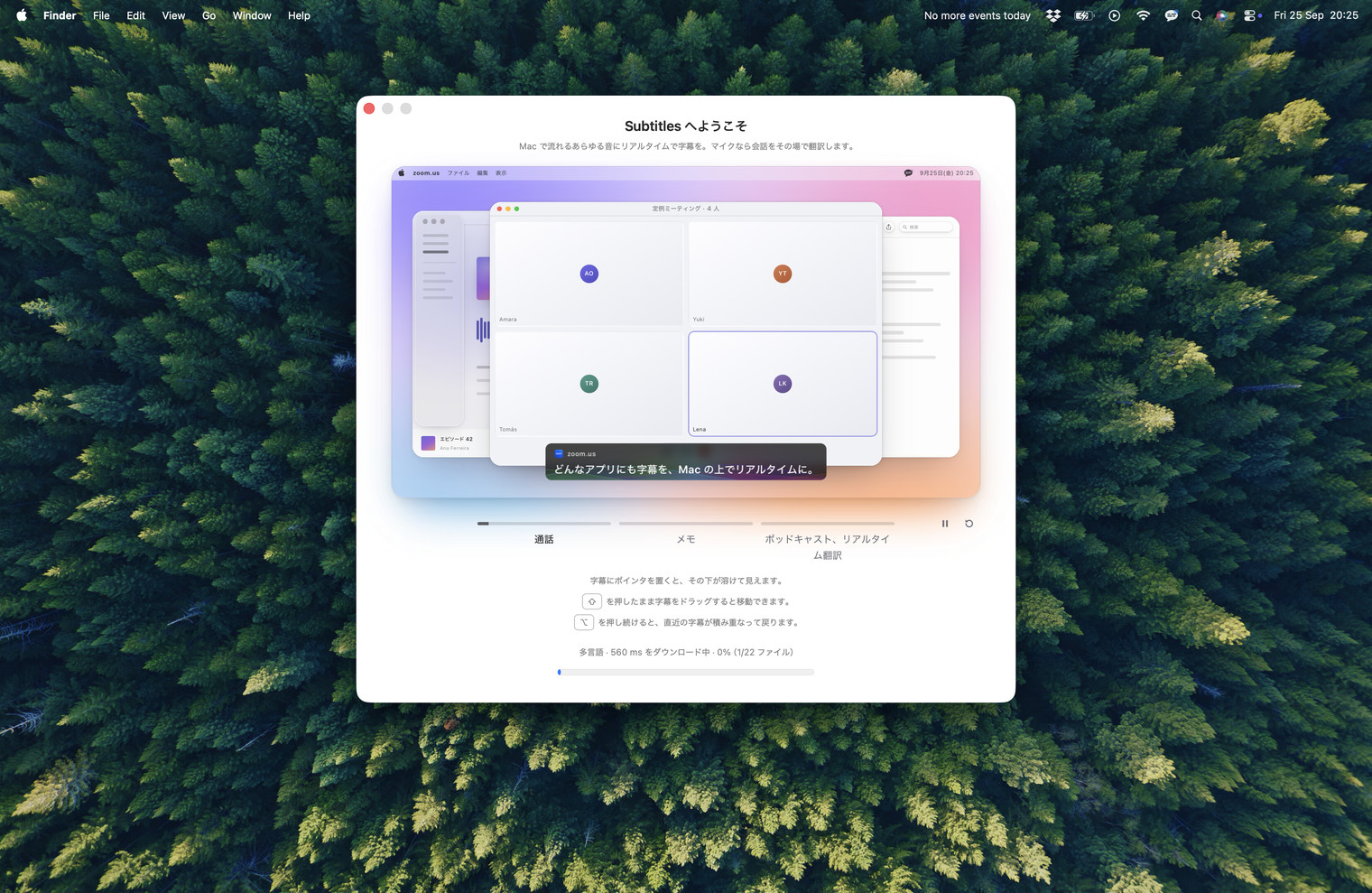Open the Go menu
This screenshot has width=1372, height=893.
pos(209,15)
